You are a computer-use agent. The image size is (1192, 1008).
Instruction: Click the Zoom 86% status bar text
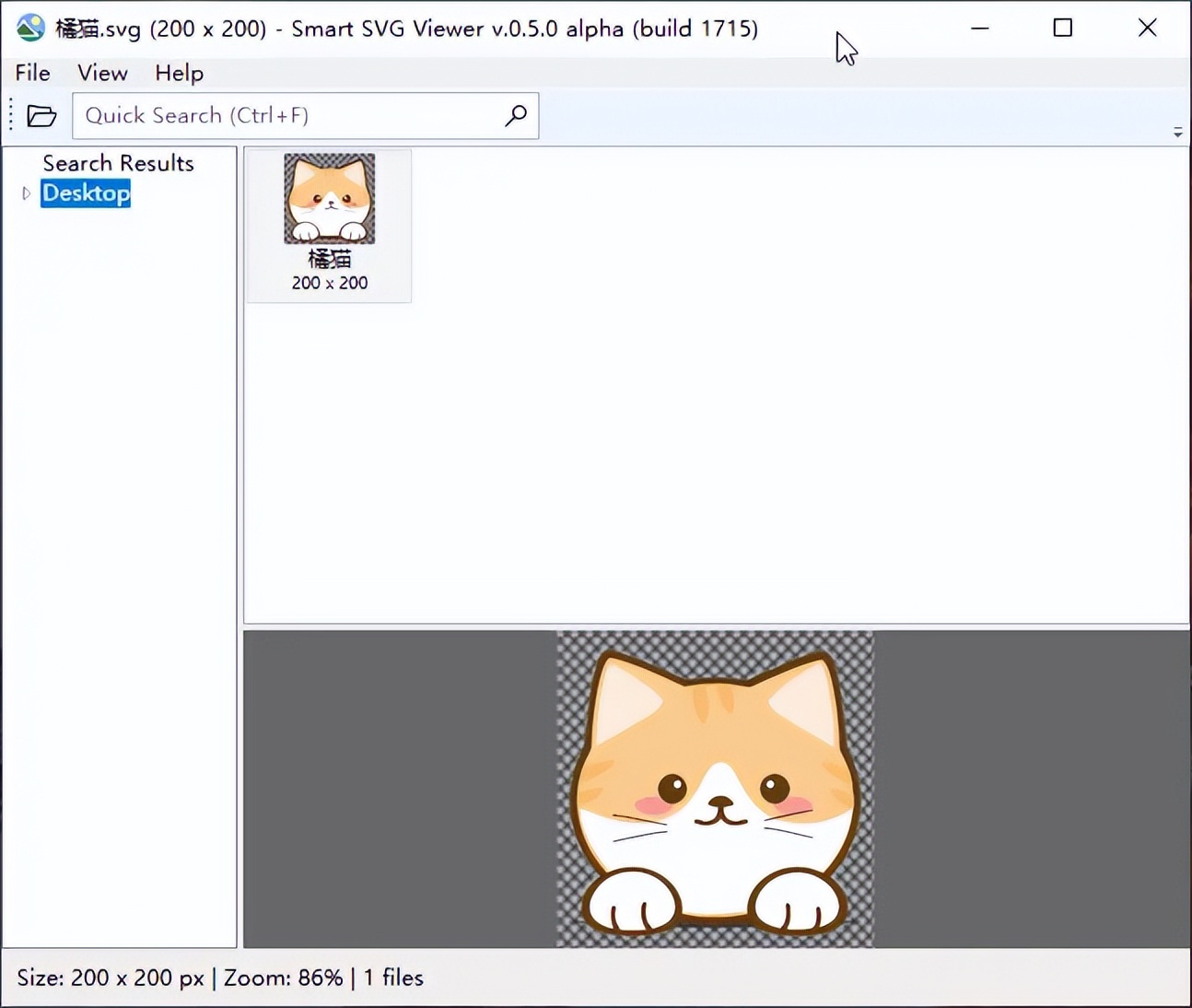(283, 978)
